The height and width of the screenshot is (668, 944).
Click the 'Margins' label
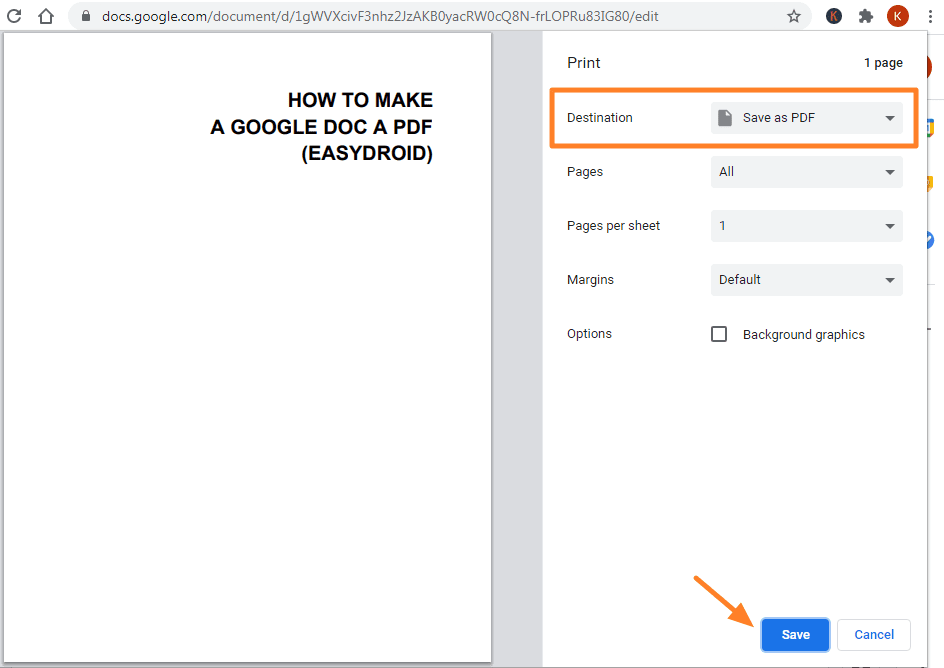pyautogui.click(x=590, y=279)
